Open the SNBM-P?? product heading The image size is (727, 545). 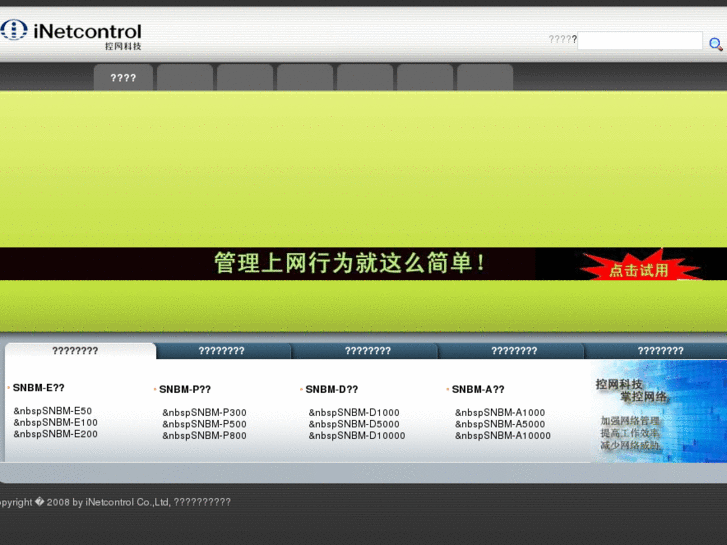tap(185, 389)
